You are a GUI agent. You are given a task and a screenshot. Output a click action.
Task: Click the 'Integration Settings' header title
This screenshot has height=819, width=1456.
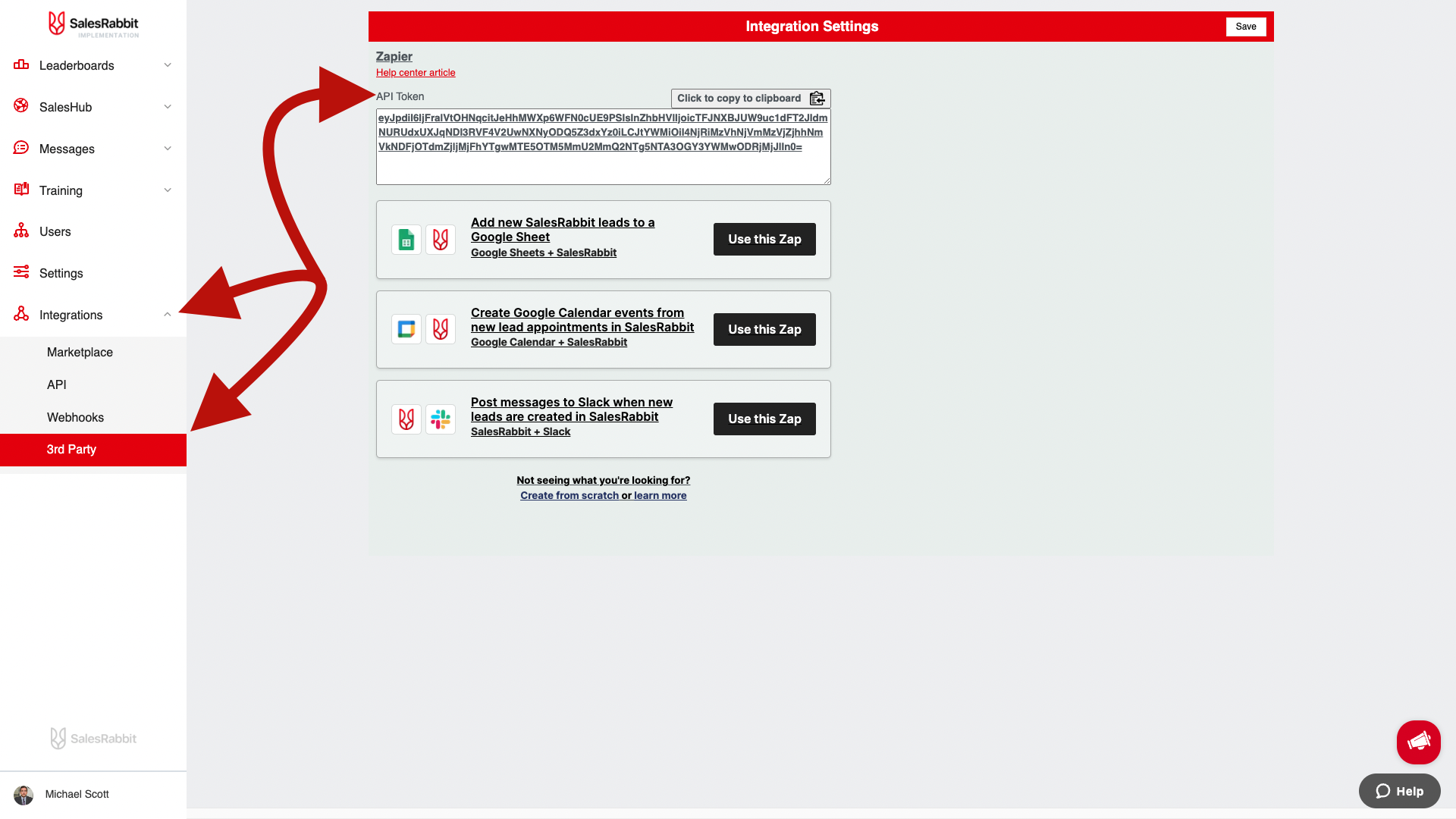812,27
